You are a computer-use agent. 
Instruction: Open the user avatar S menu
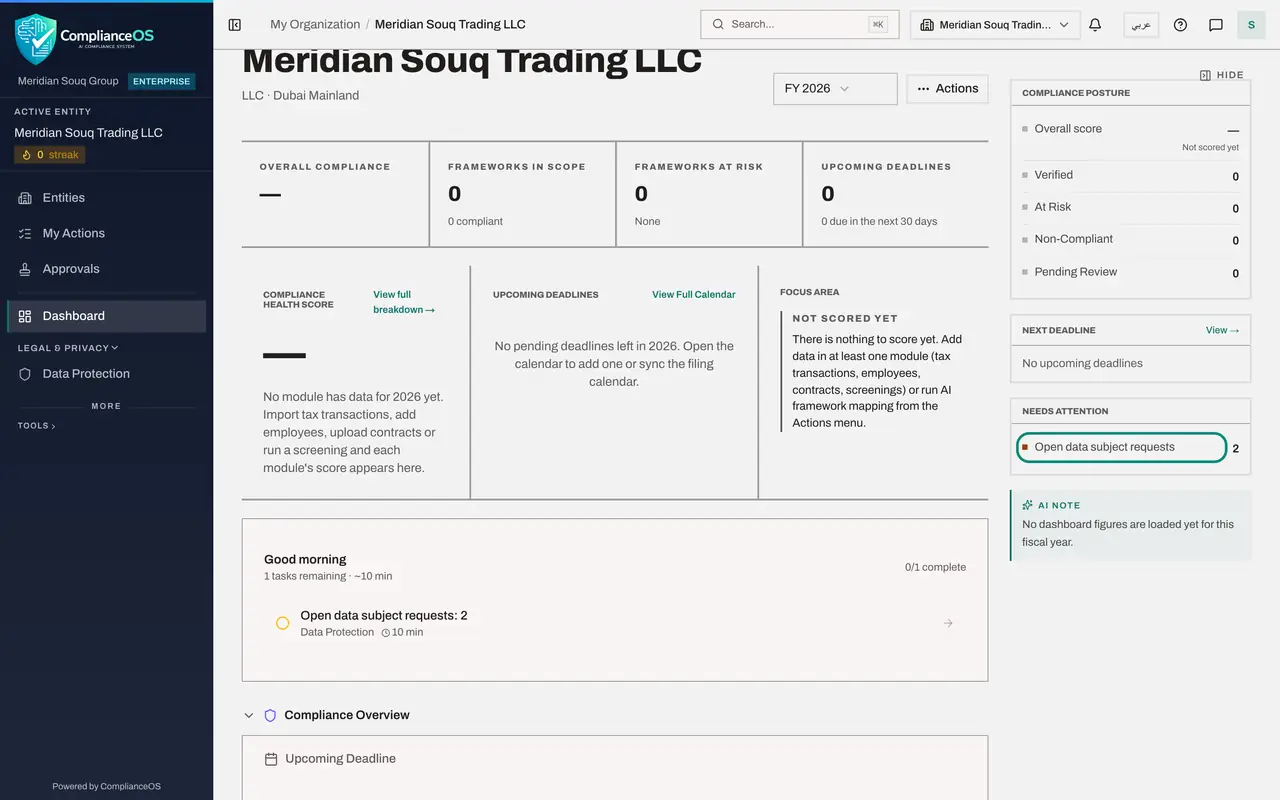(x=1251, y=25)
